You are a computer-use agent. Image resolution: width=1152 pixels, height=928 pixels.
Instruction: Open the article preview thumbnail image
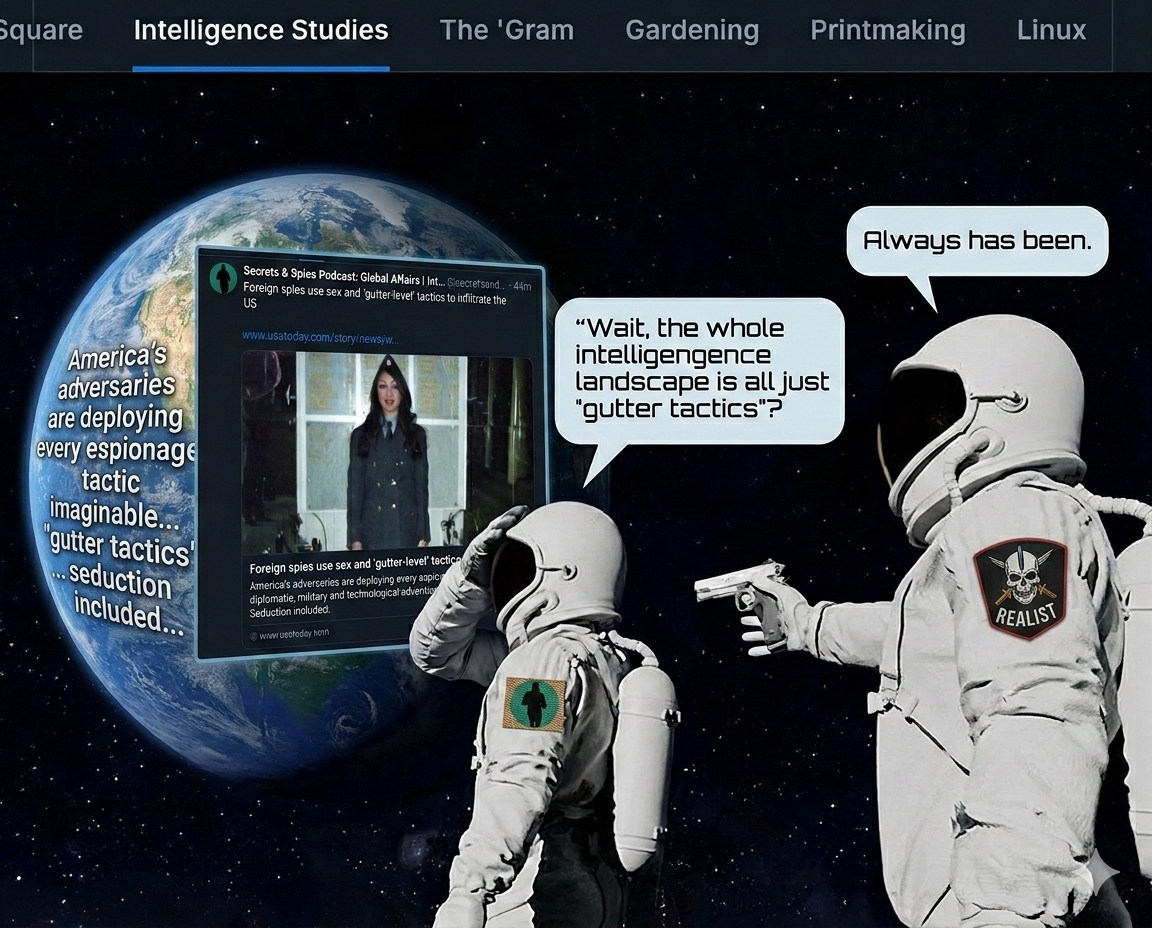[387, 450]
